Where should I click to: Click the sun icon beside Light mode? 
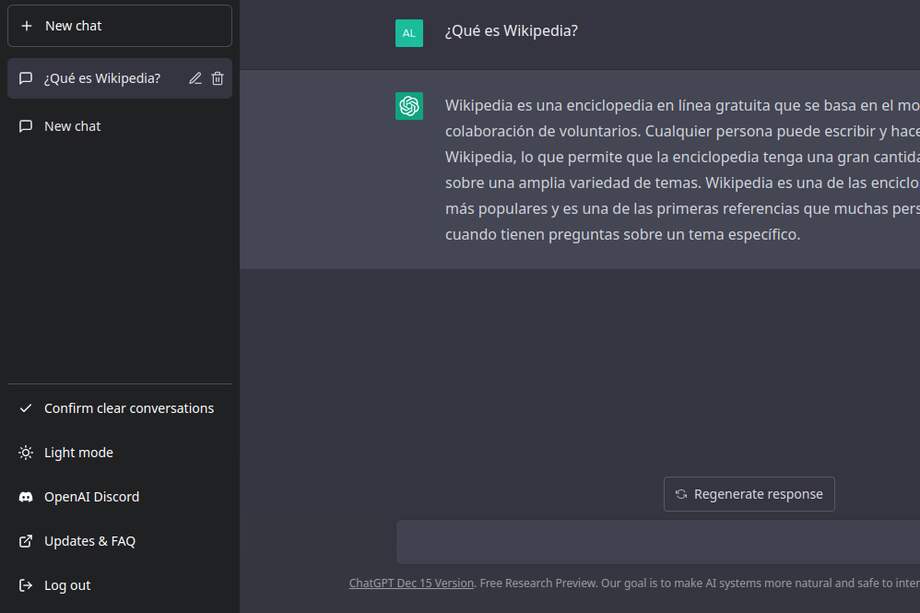tap(24, 452)
